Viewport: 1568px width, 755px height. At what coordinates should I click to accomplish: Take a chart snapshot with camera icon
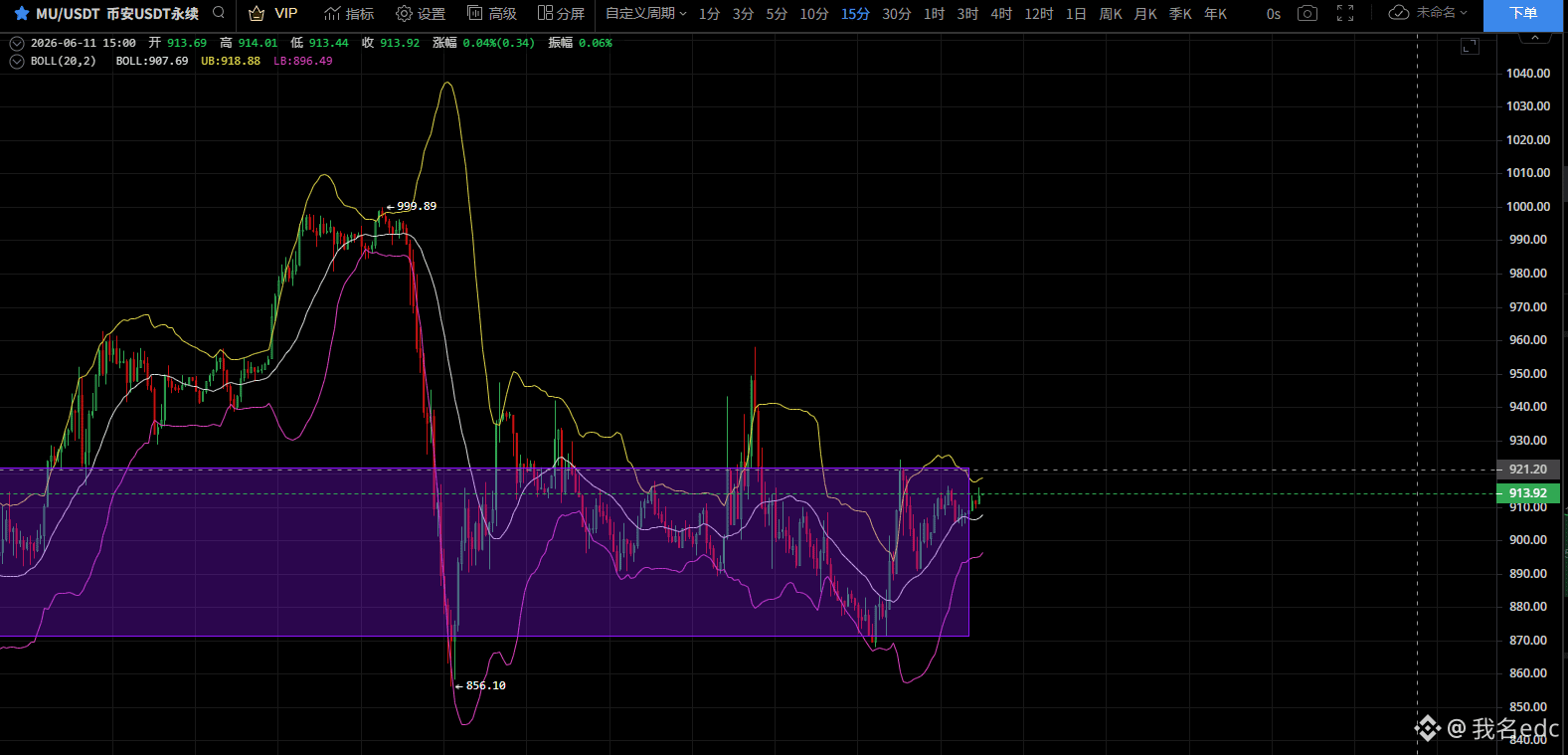point(1307,13)
